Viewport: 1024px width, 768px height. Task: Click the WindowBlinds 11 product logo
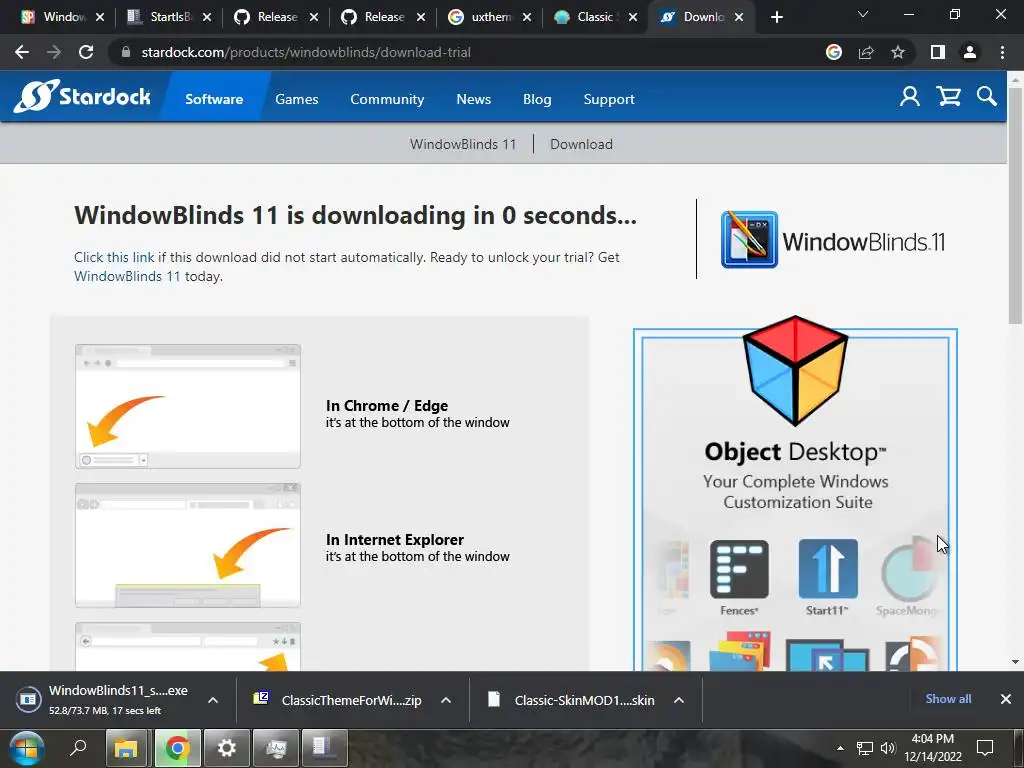click(833, 240)
